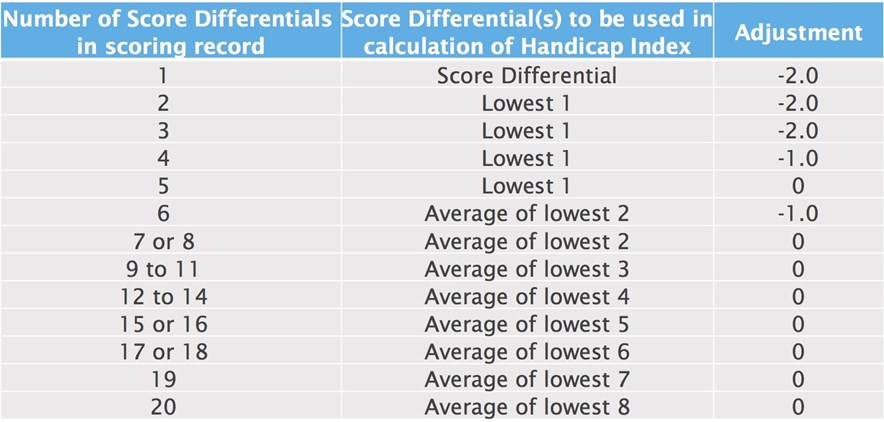
Task: Select the '12 to 14' row label
Action: tap(163, 297)
